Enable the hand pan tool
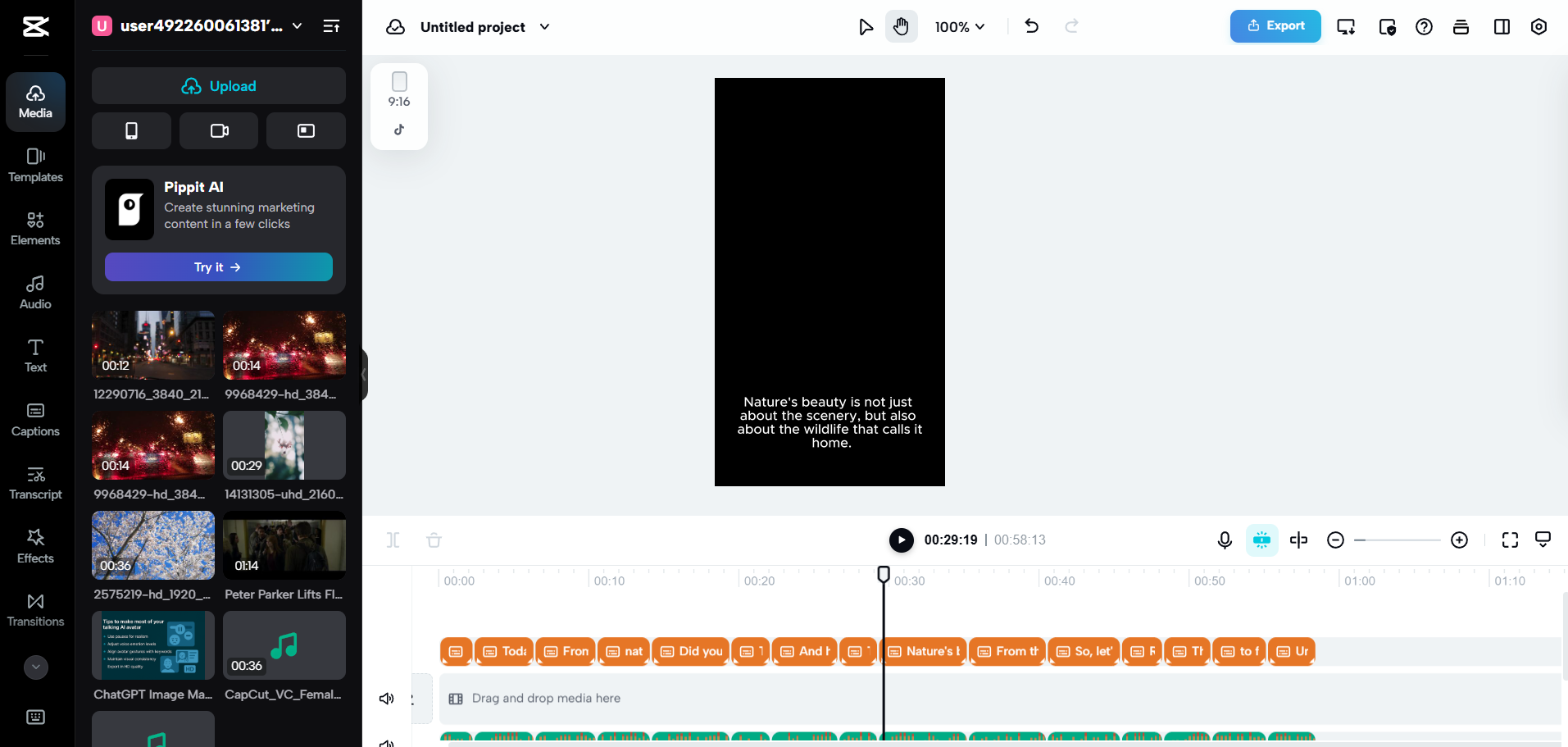This screenshot has width=1568, height=747. tap(901, 26)
